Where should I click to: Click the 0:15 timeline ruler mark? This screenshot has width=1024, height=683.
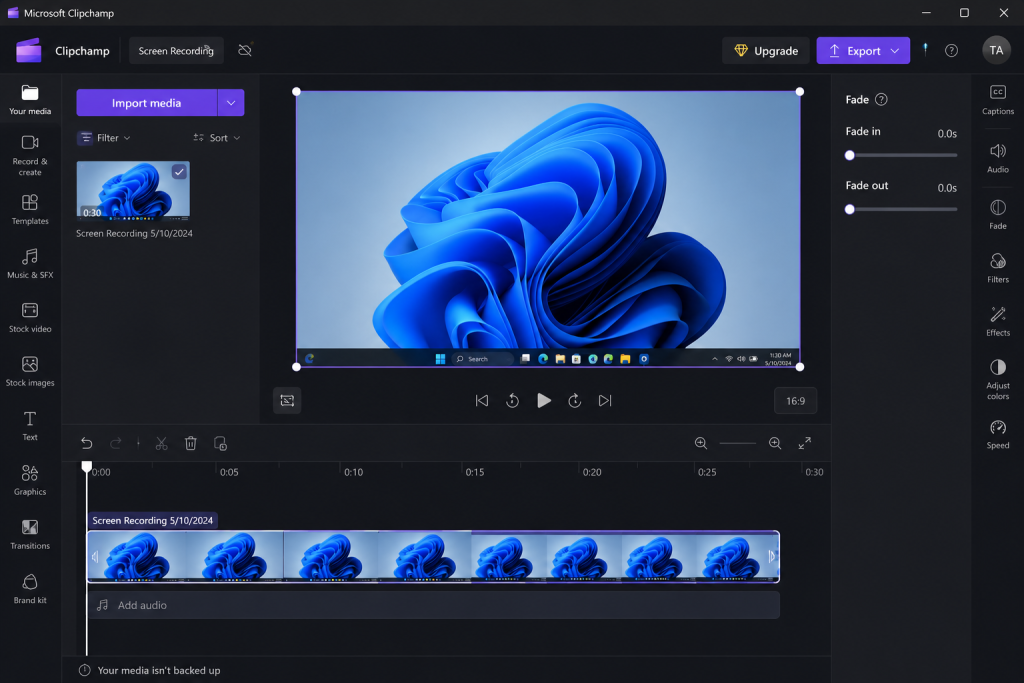click(475, 472)
